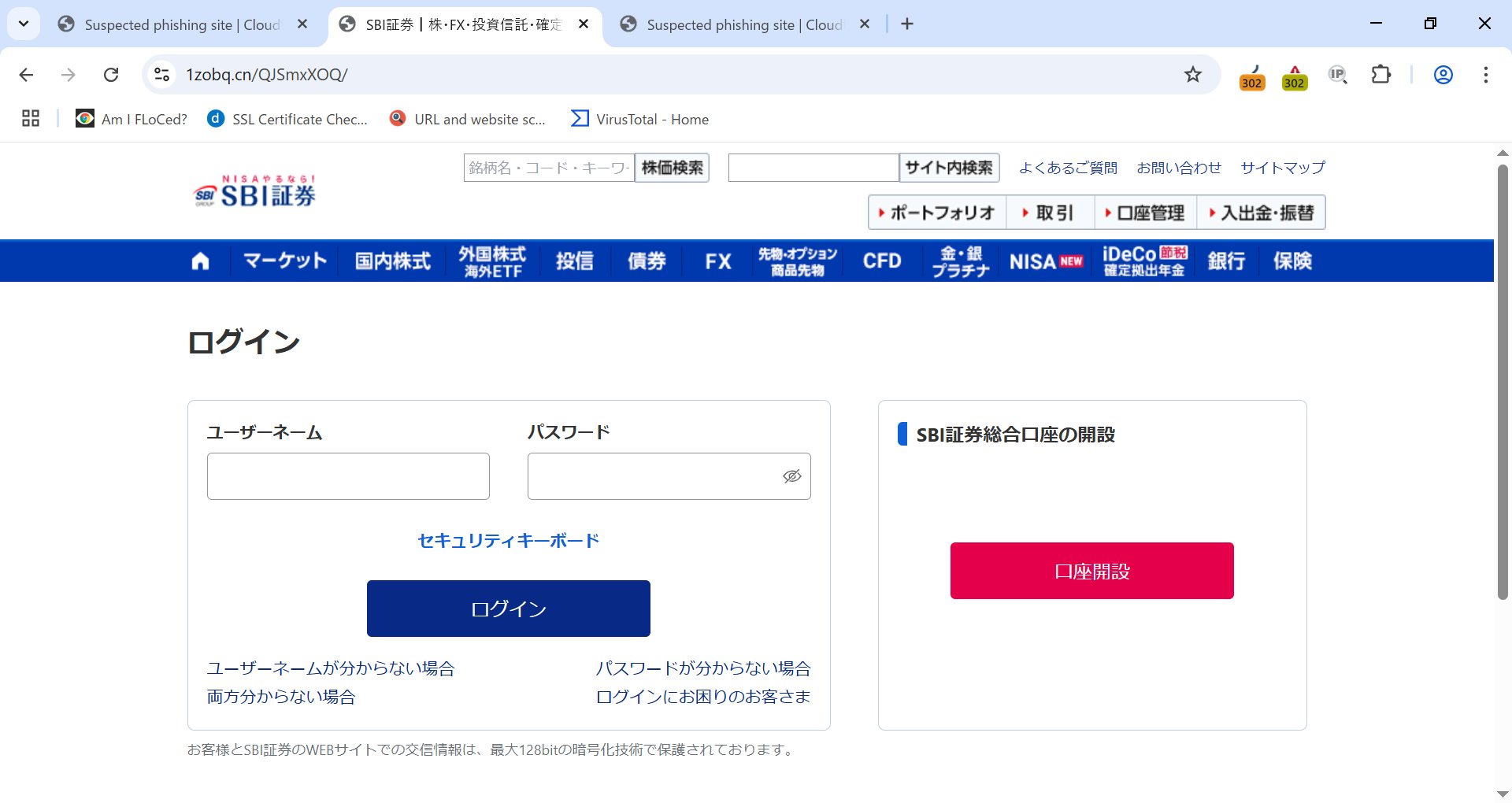
Task: Select 先物·オプション in navigation bar
Action: (798, 261)
